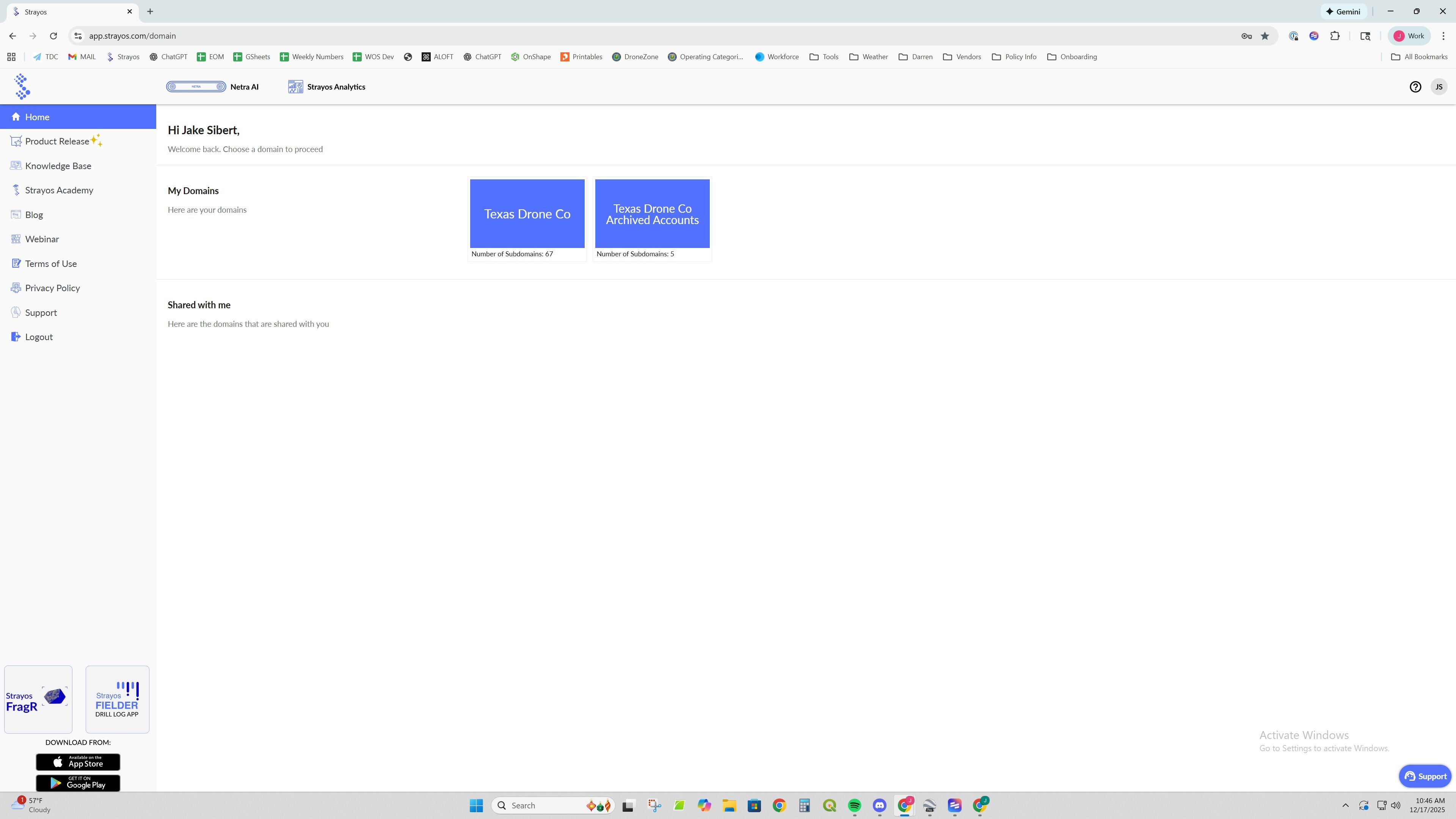Open the GSheets bookmark

(x=251, y=56)
